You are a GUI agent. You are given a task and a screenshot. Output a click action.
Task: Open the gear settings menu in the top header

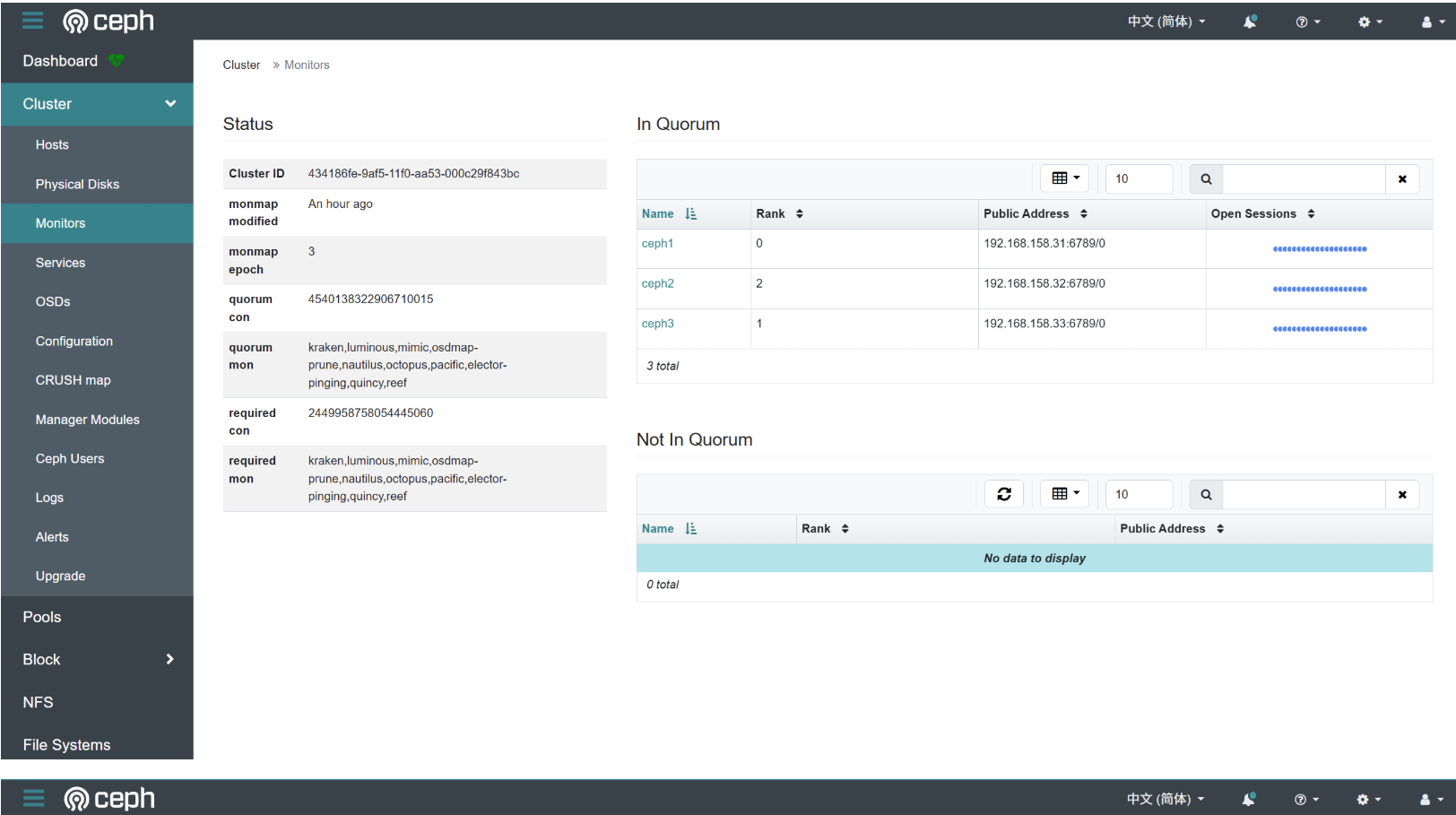(1370, 22)
